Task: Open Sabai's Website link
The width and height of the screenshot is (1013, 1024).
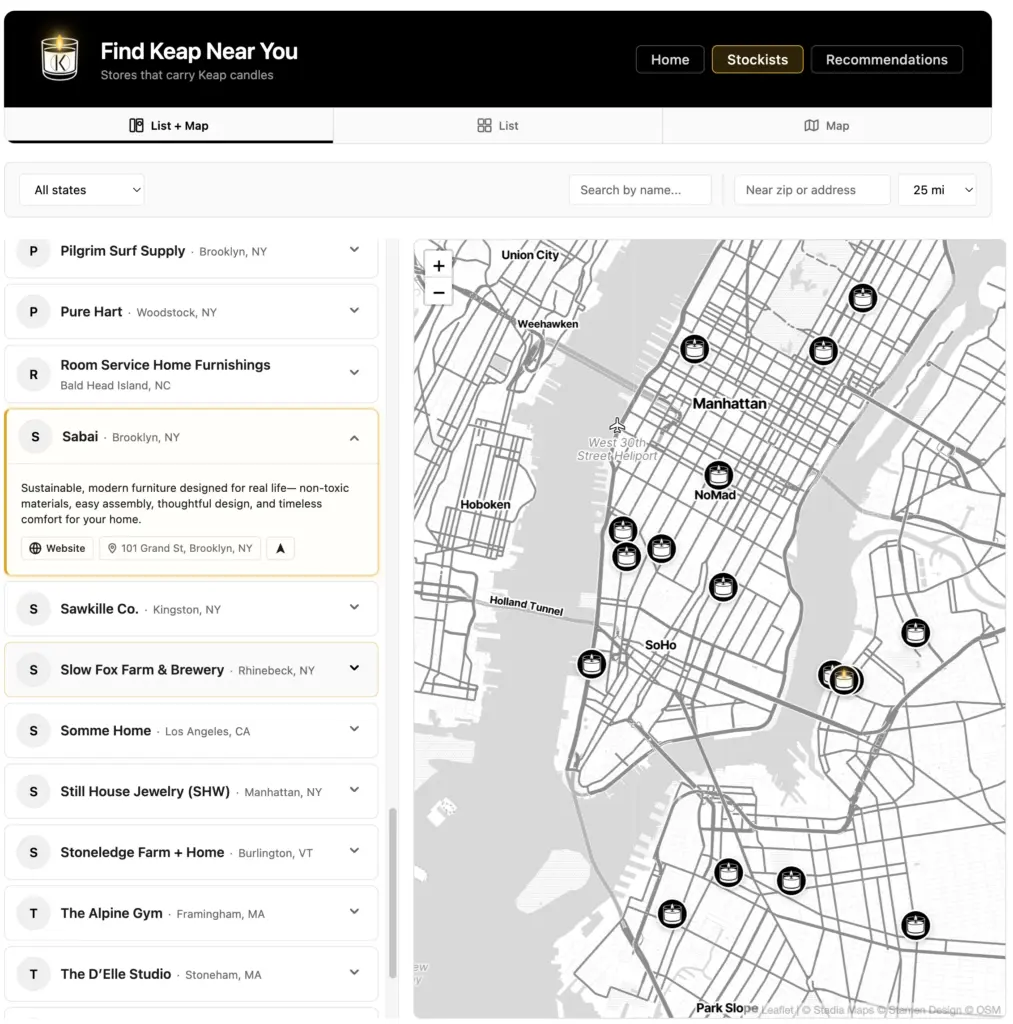Action: coord(57,548)
